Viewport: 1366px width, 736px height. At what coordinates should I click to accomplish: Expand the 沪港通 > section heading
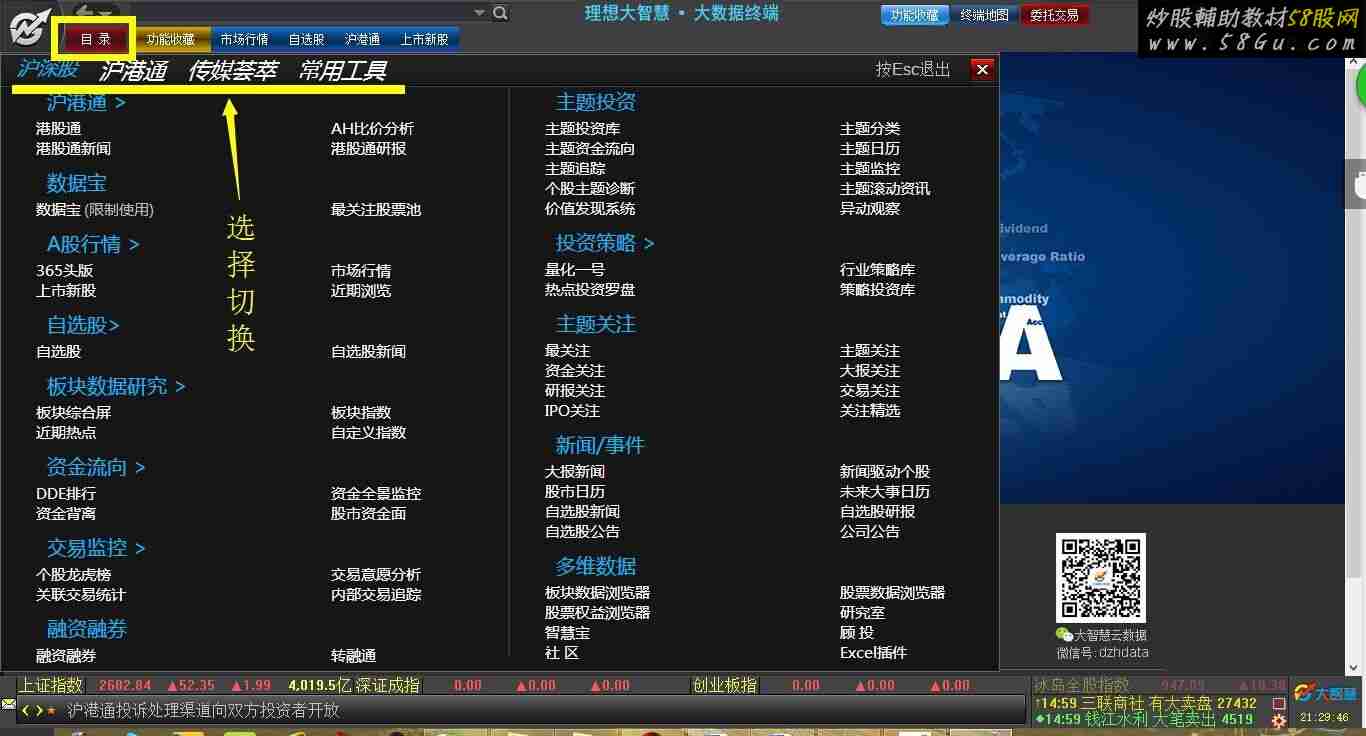(x=86, y=102)
